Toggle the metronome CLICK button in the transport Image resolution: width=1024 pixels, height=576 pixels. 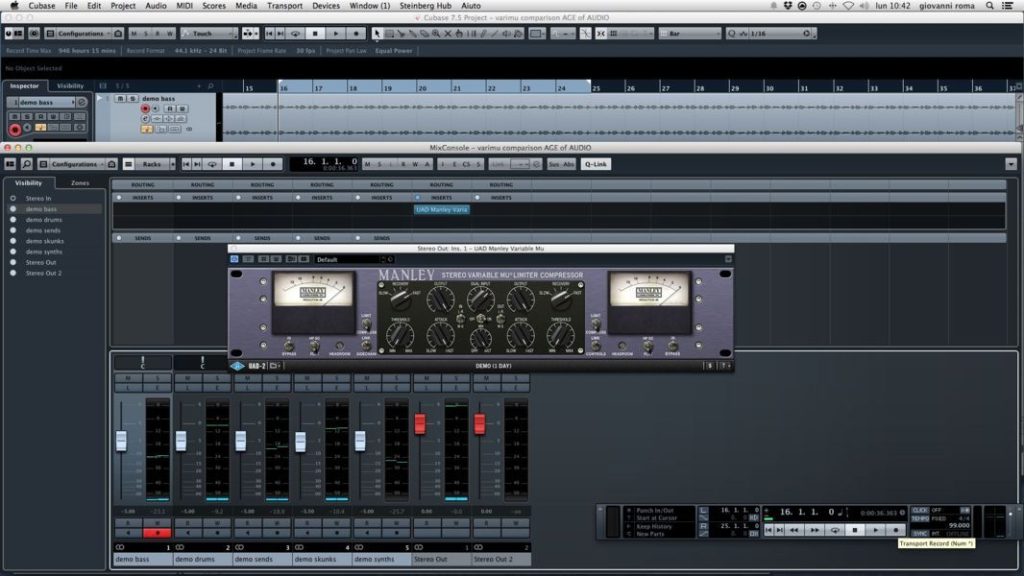[919, 510]
